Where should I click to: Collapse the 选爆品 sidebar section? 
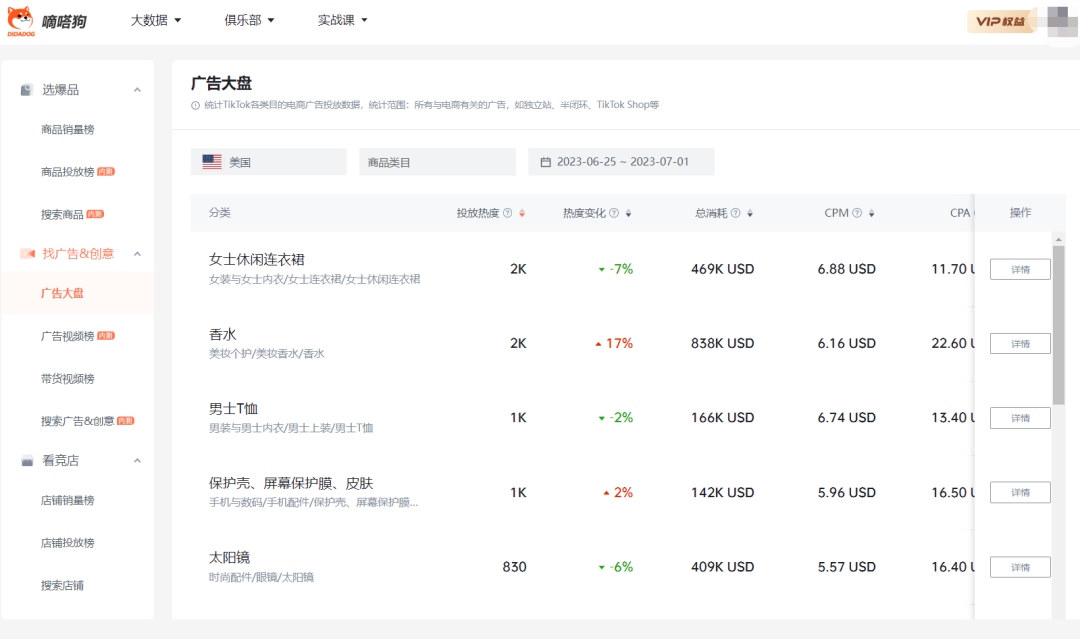(x=137, y=90)
